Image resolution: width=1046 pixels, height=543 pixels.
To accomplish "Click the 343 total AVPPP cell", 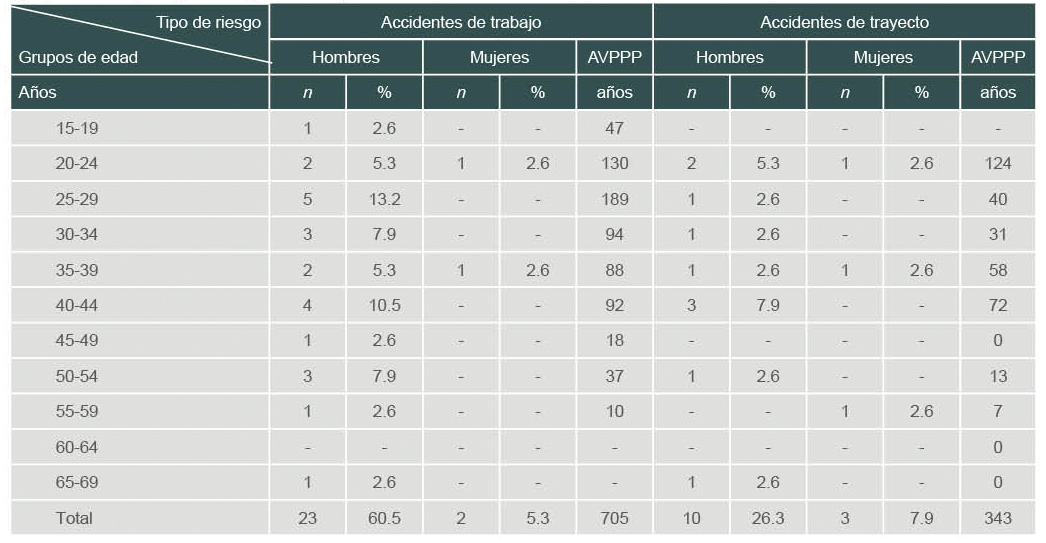I will [x=997, y=517].
